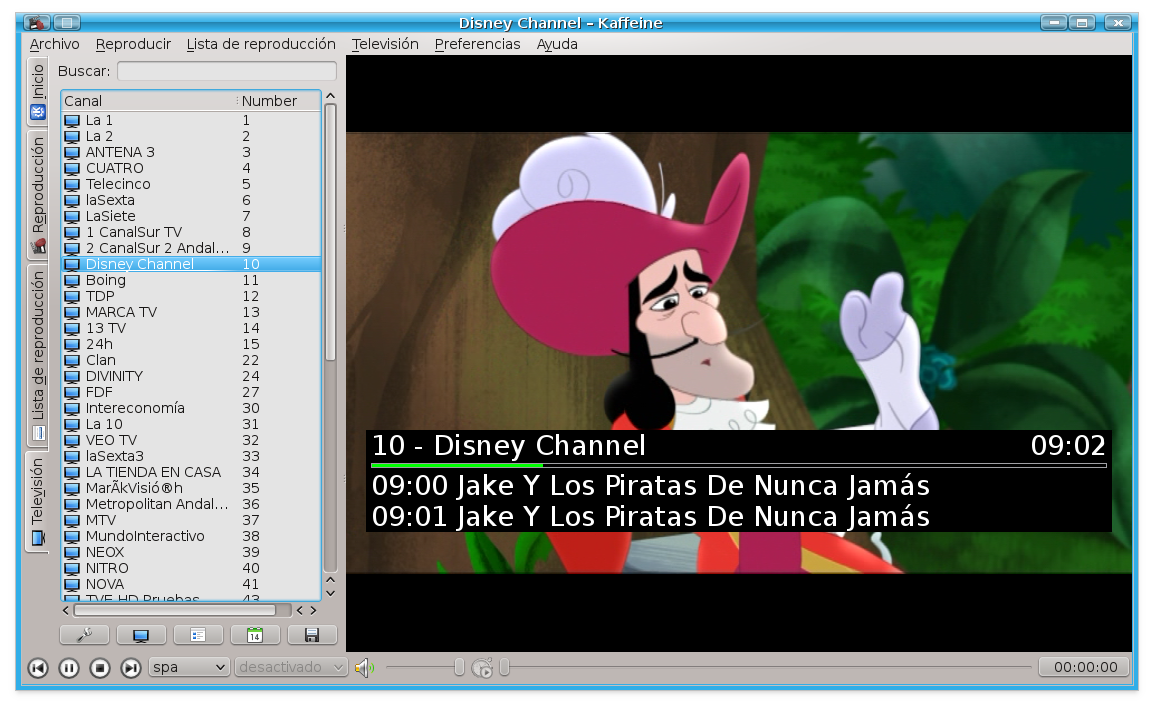This screenshot has width=1154, height=709.
Task: Switch to the Televisión side tab
Action: [38, 501]
